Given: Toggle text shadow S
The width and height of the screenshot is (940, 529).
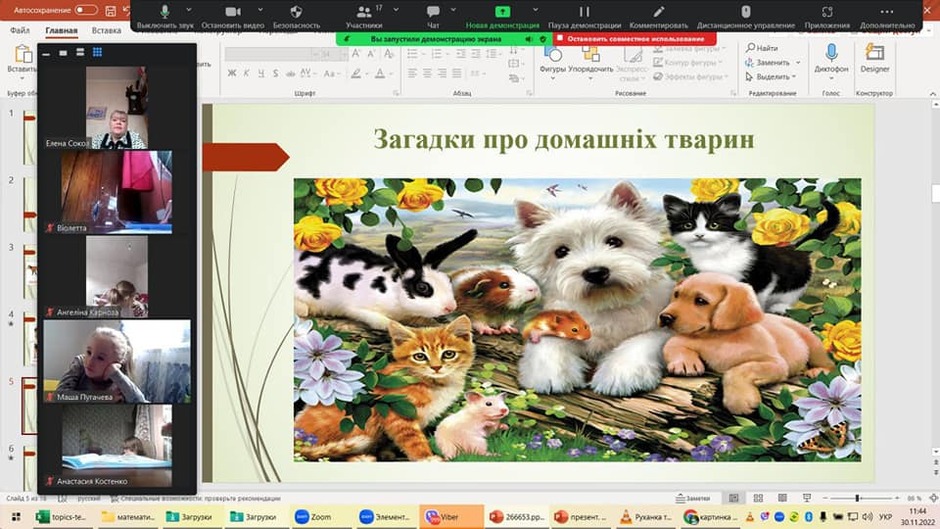Looking at the screenshot, I should (x=275, y=73).
